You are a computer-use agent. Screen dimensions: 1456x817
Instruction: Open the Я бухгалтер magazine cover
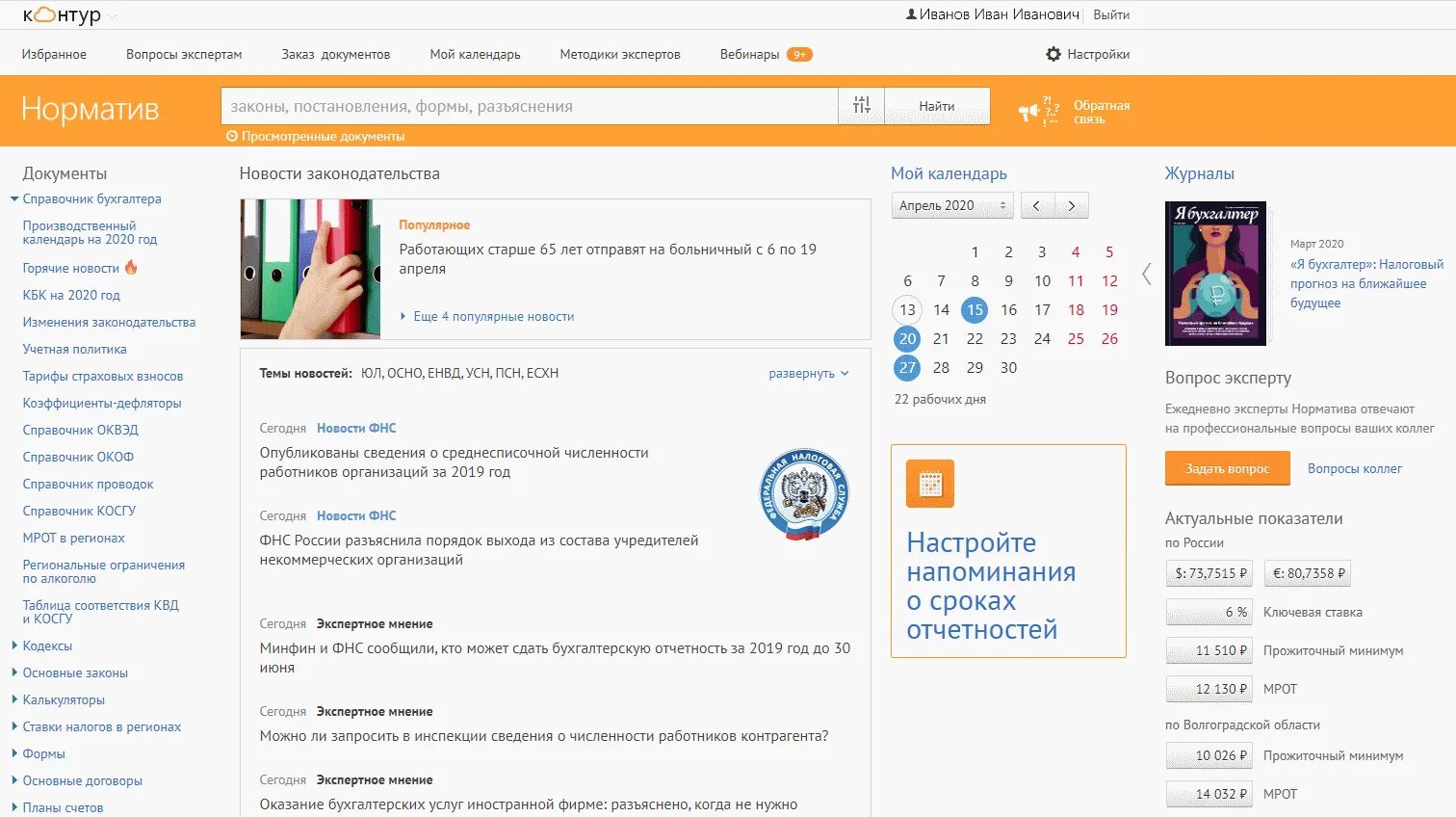[1217, 274]
